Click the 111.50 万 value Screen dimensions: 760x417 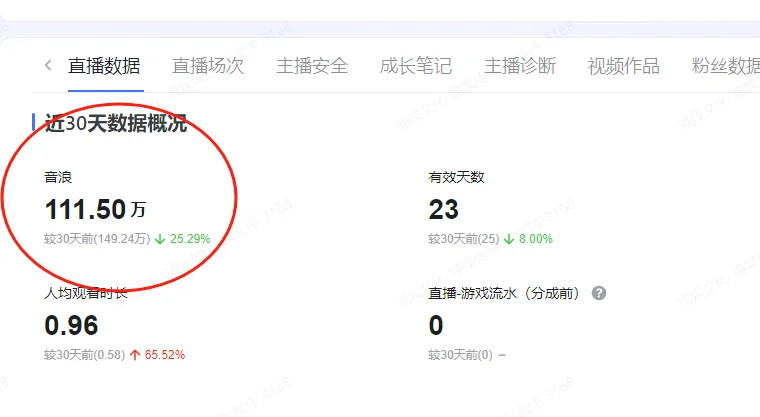pos(95,209)
